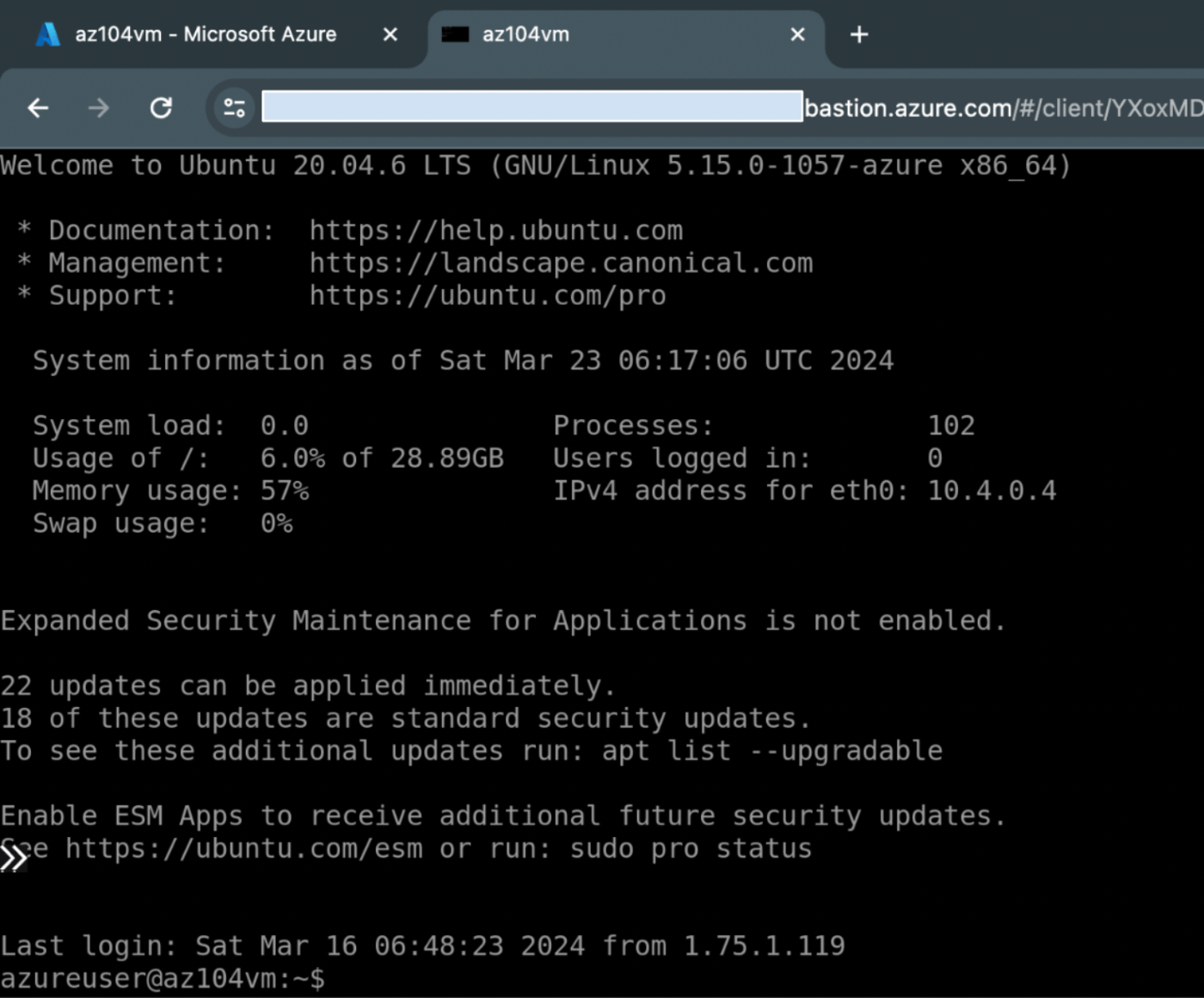Open the site information icon in address bar
This screenshot has width=1204, height=998.
click(234, 108)
